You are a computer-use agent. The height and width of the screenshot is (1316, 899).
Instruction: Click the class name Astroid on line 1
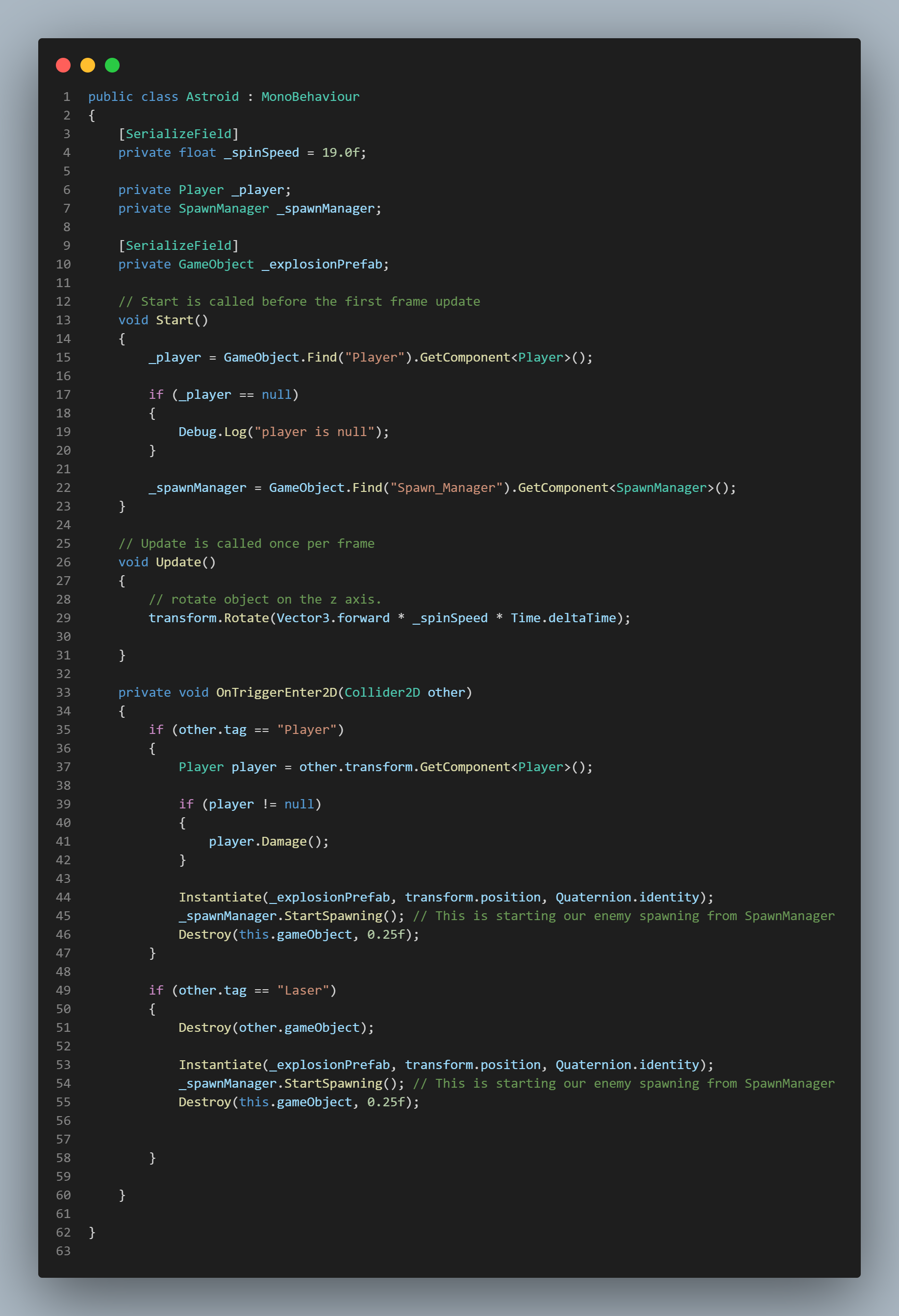[212, 97]
